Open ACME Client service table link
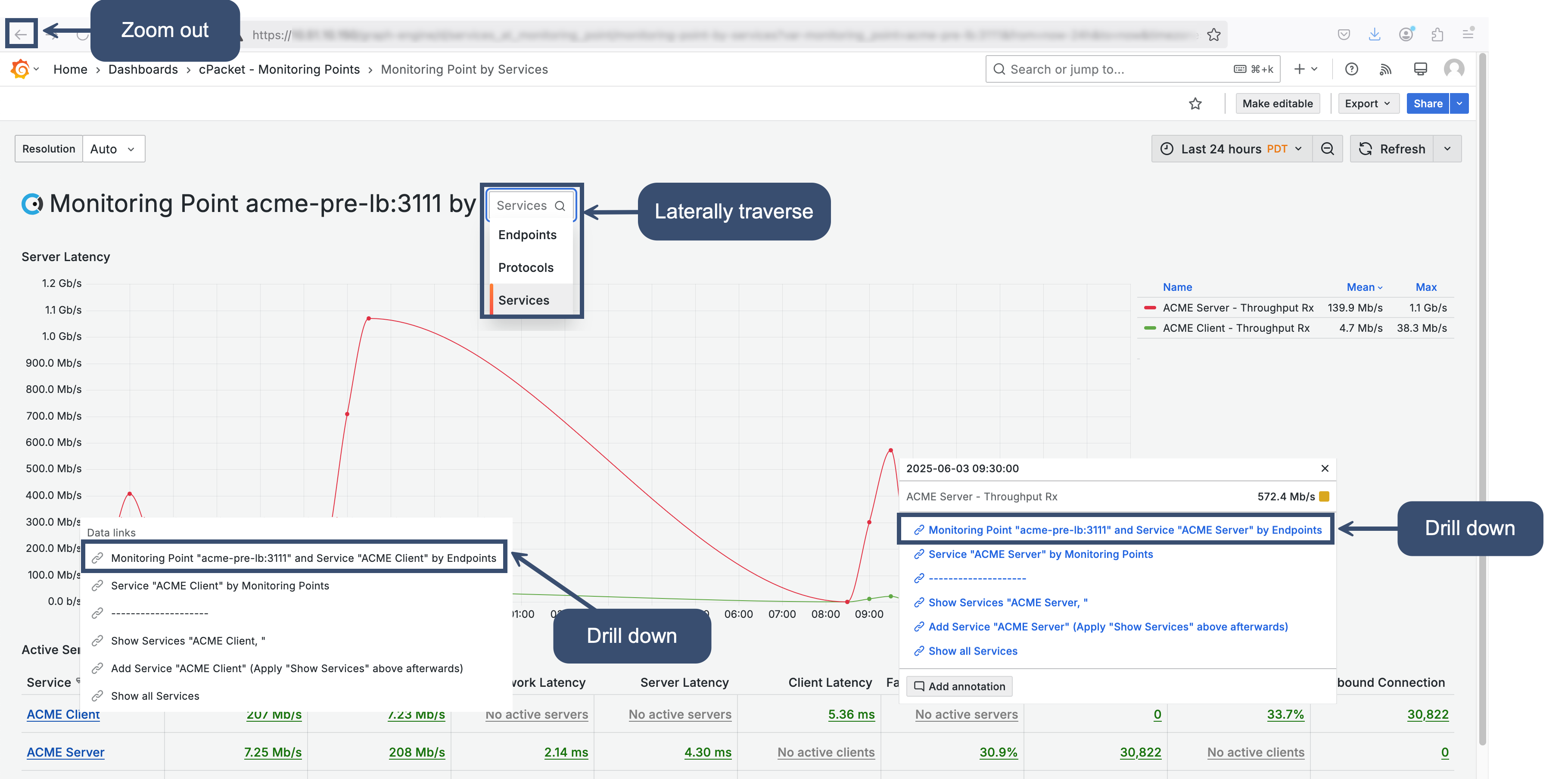 [x=63, y=714]
